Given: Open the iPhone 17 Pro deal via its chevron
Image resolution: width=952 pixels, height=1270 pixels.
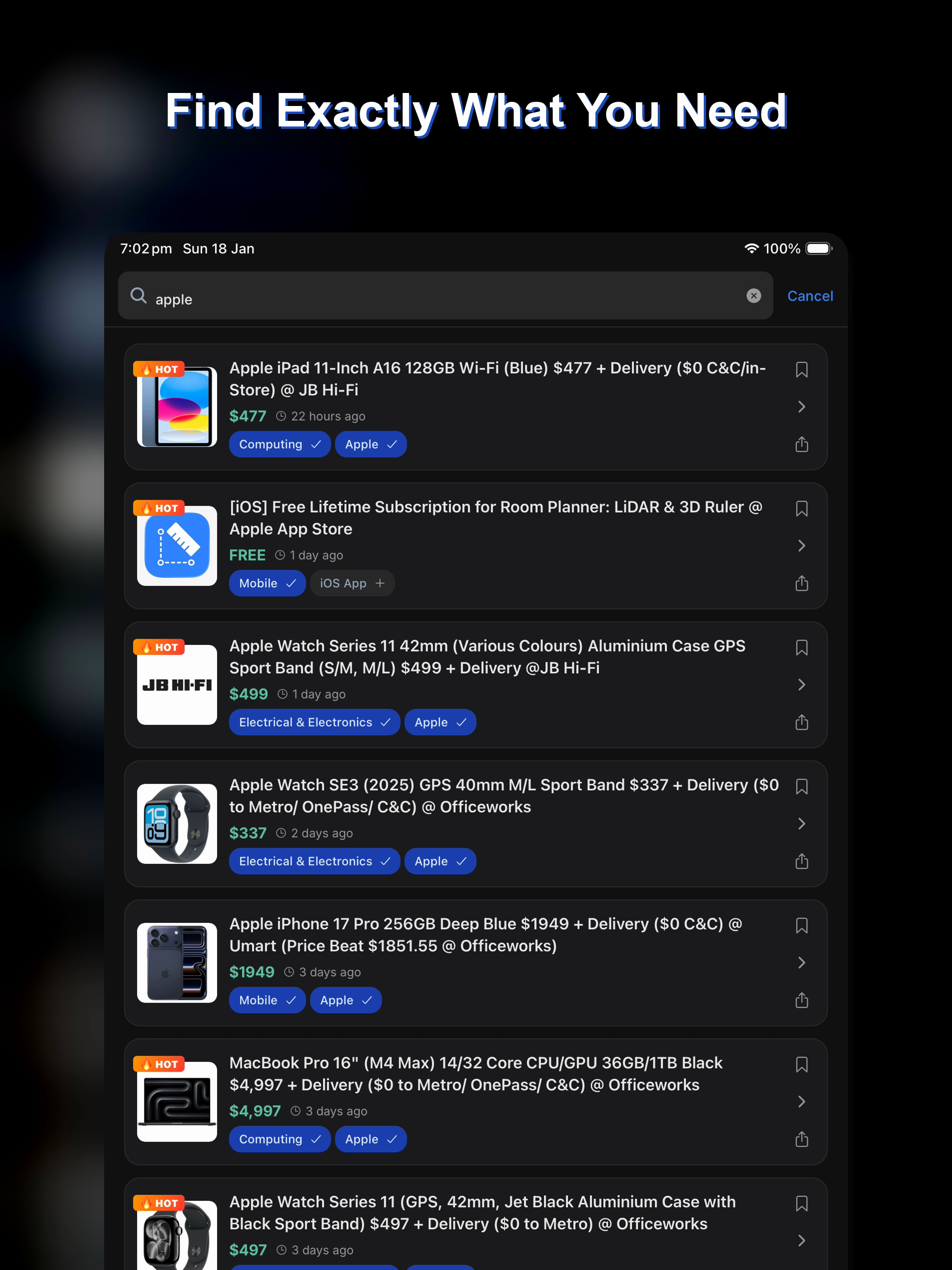Looking at the screenshot, I should tap(801, 962).
